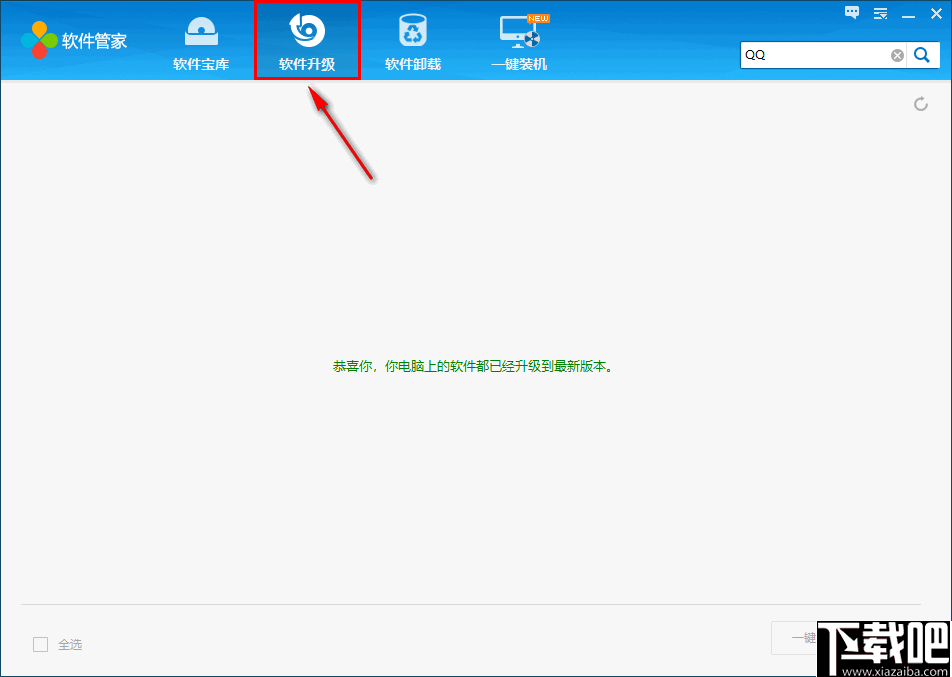This screenshot has height=677, width=952.
Task: Open the feedback speech-bubble icon
Action: 851,13
